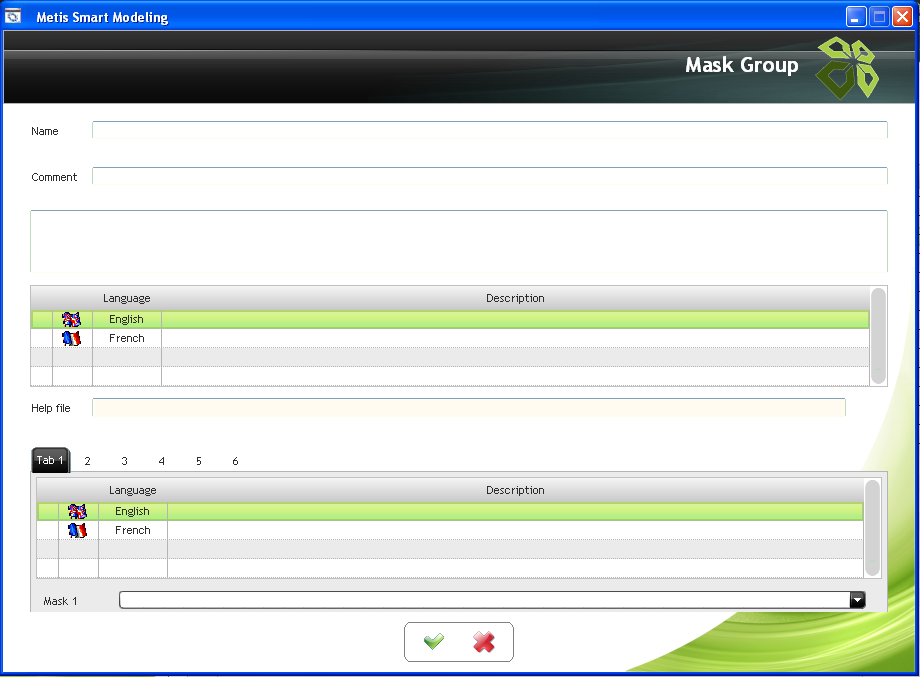Go to tab 6

pos(235,461)
